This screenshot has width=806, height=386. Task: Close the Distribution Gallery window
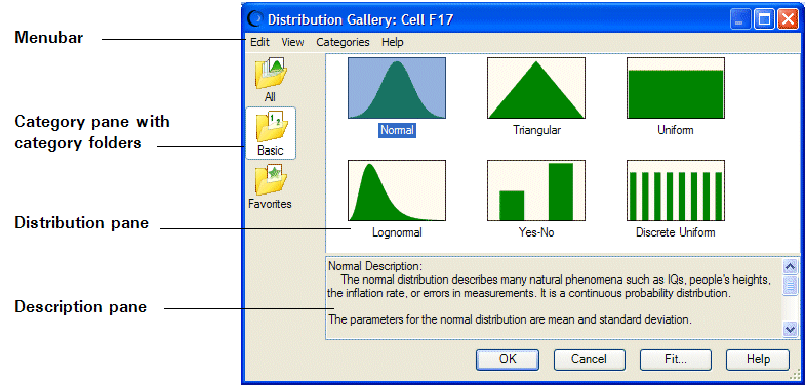click(x=787, y=20)
